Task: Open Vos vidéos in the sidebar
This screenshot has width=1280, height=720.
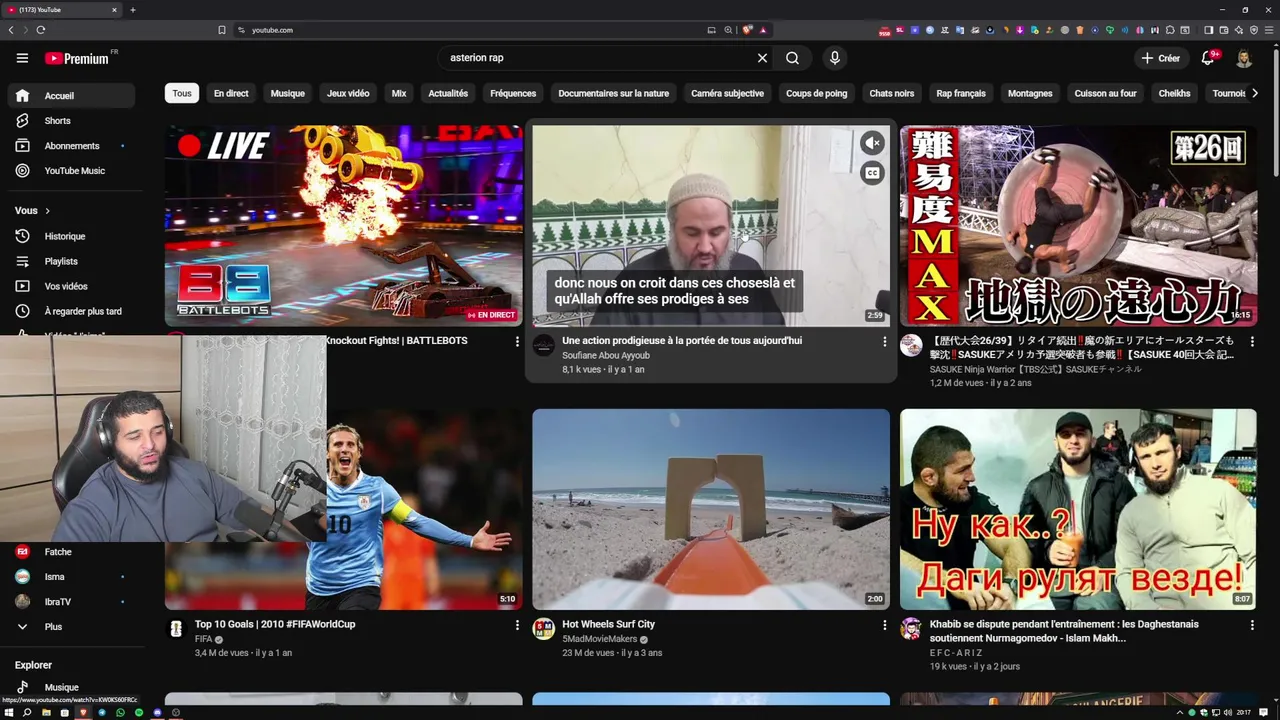Action: (x=72, y=286)
